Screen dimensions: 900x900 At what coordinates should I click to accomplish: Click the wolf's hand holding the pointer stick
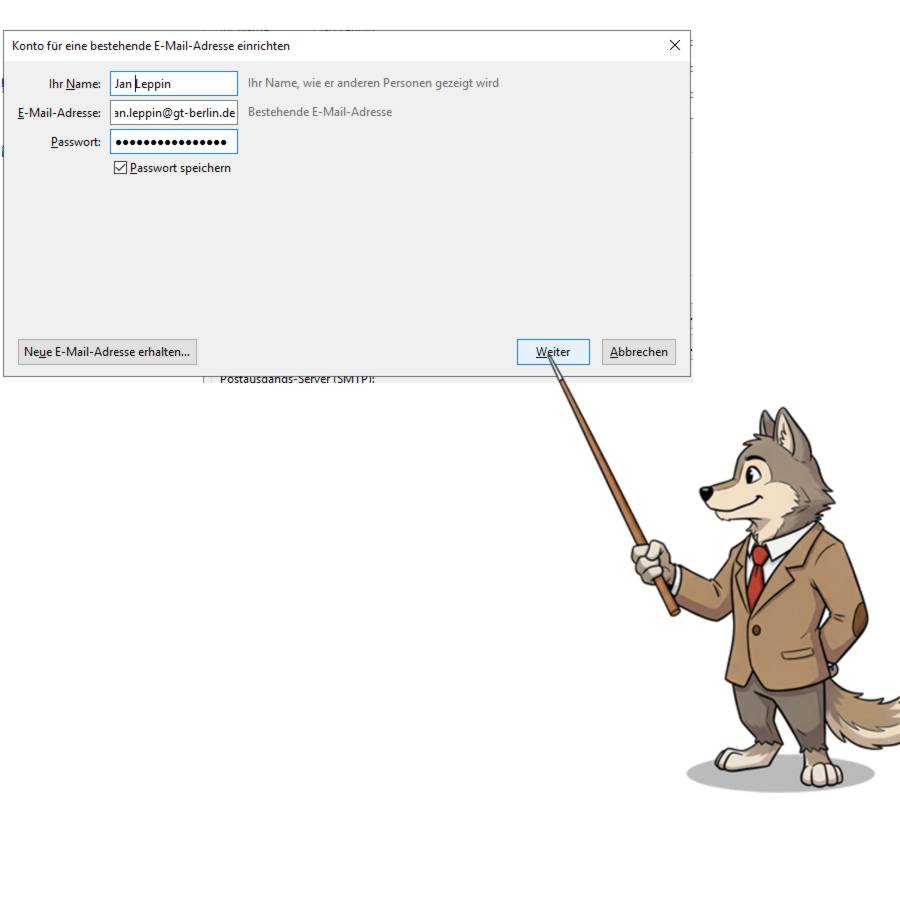[x=654, y=561]
